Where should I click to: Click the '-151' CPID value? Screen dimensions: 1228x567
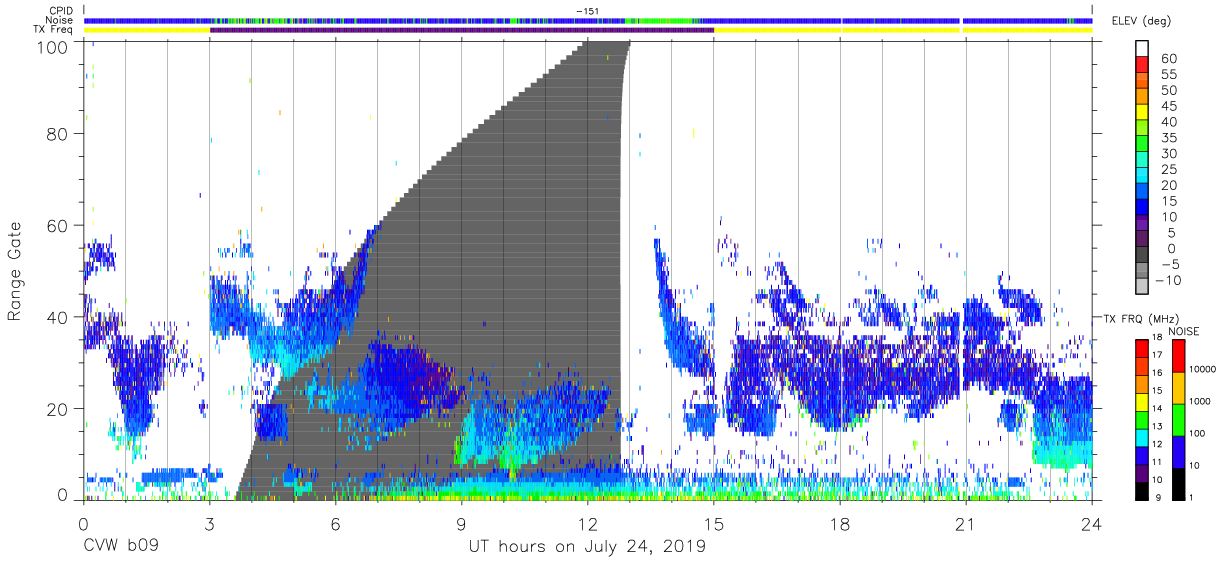coord(587,11)
